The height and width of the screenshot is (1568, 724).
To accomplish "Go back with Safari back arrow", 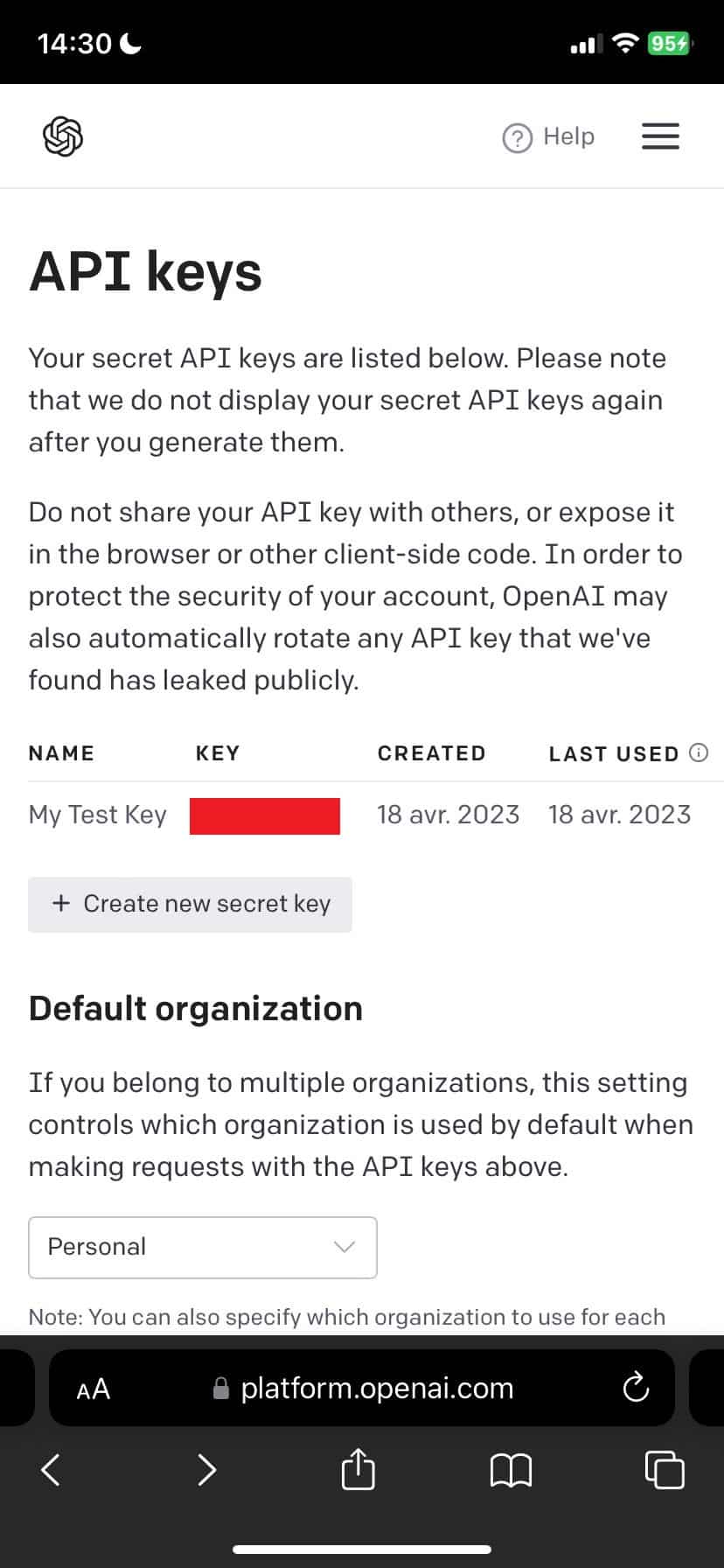I will click(x=51, y=1470).
